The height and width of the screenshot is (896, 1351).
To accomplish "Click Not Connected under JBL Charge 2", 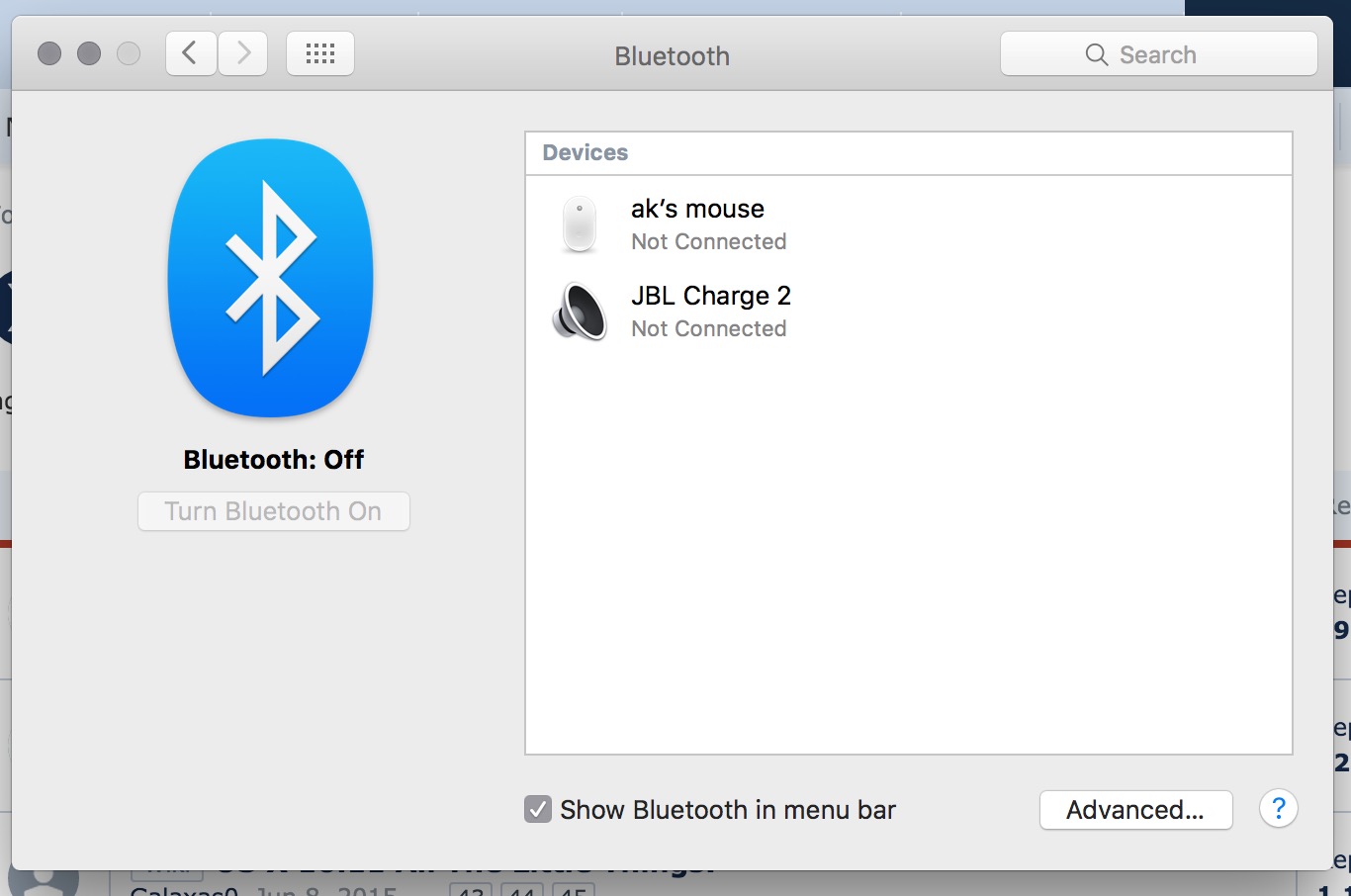I will click(x=709, y=328).
